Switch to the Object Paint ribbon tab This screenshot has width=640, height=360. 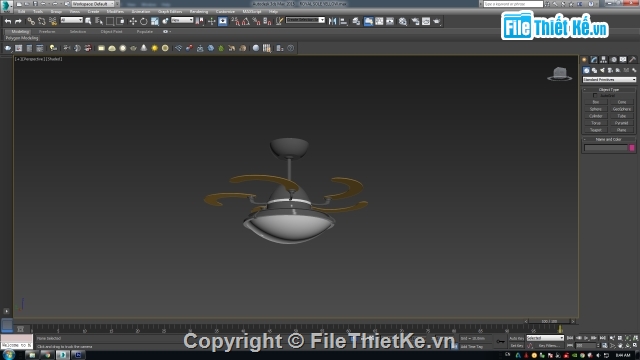(x=111, y=31)
